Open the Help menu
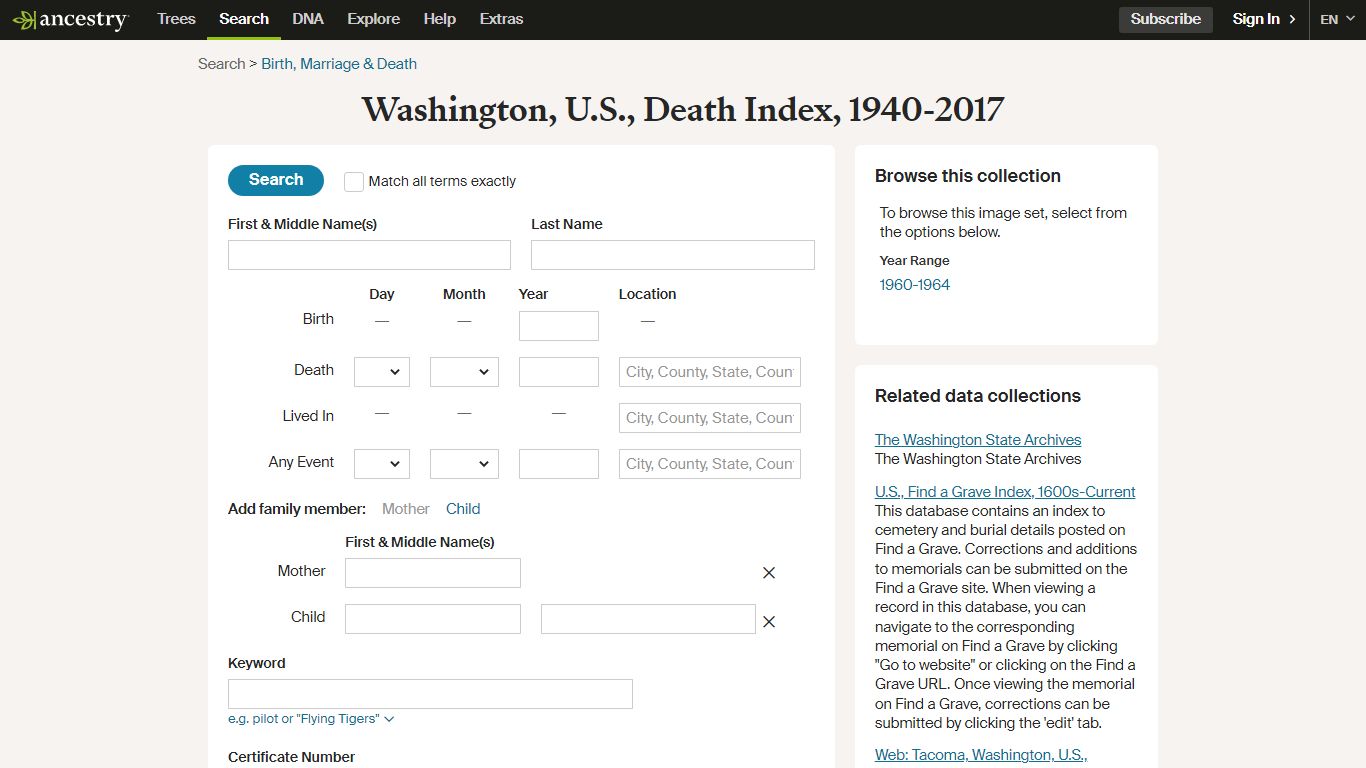1366x768 pixels. tap(439, 19)
